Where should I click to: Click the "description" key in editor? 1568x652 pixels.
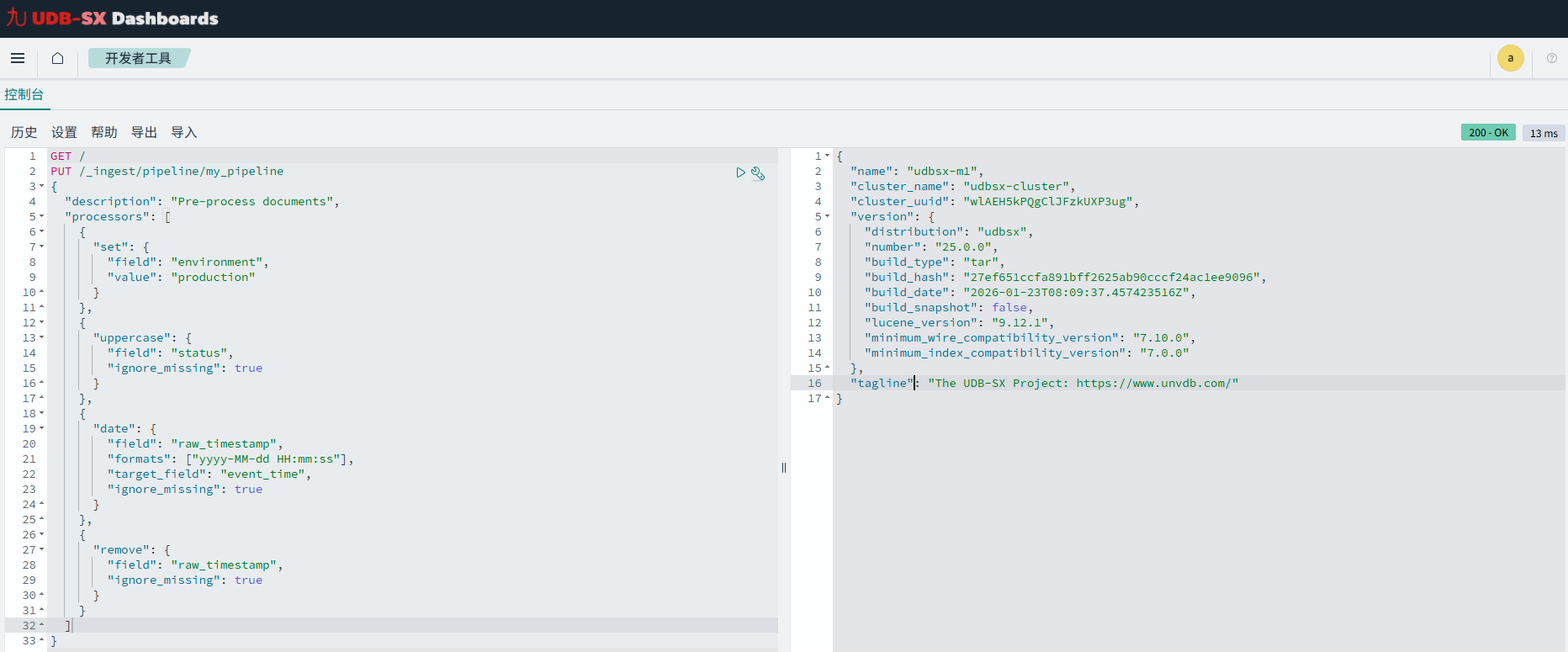(110, 202)
